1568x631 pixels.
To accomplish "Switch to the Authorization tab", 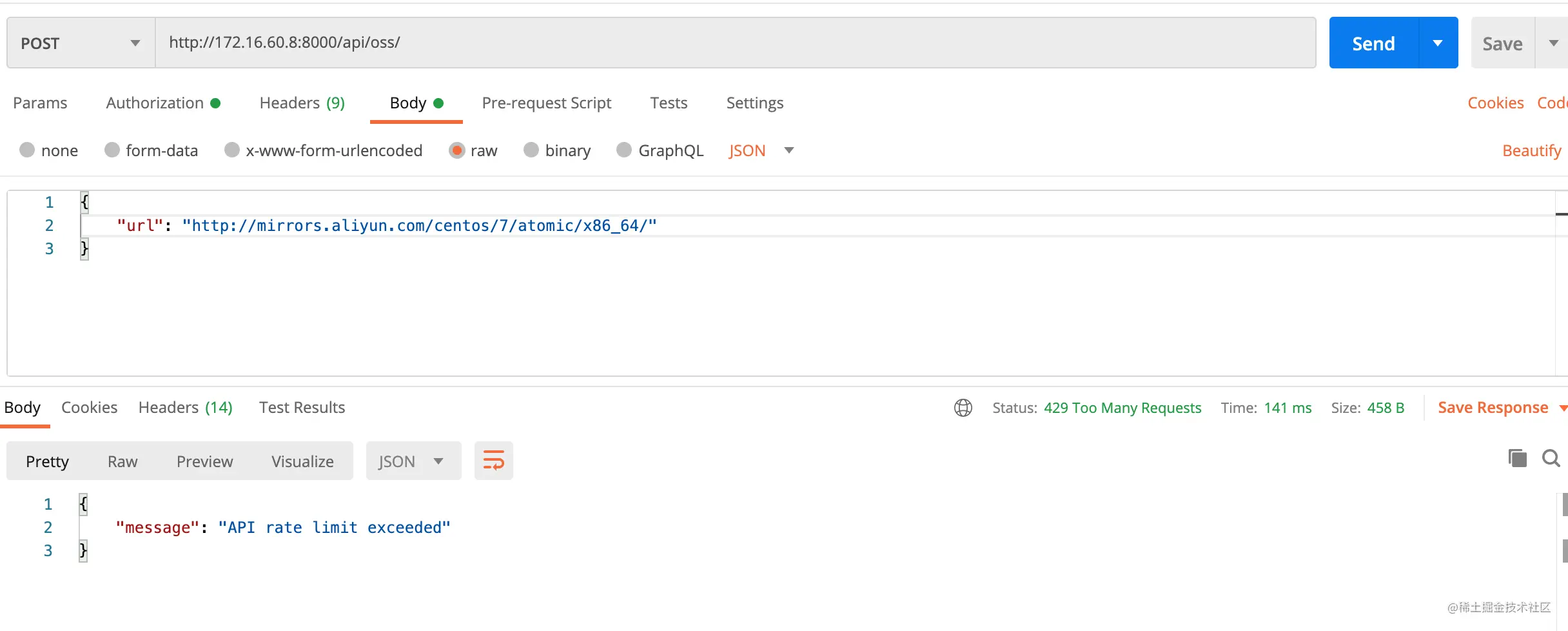I will (163, 103).
